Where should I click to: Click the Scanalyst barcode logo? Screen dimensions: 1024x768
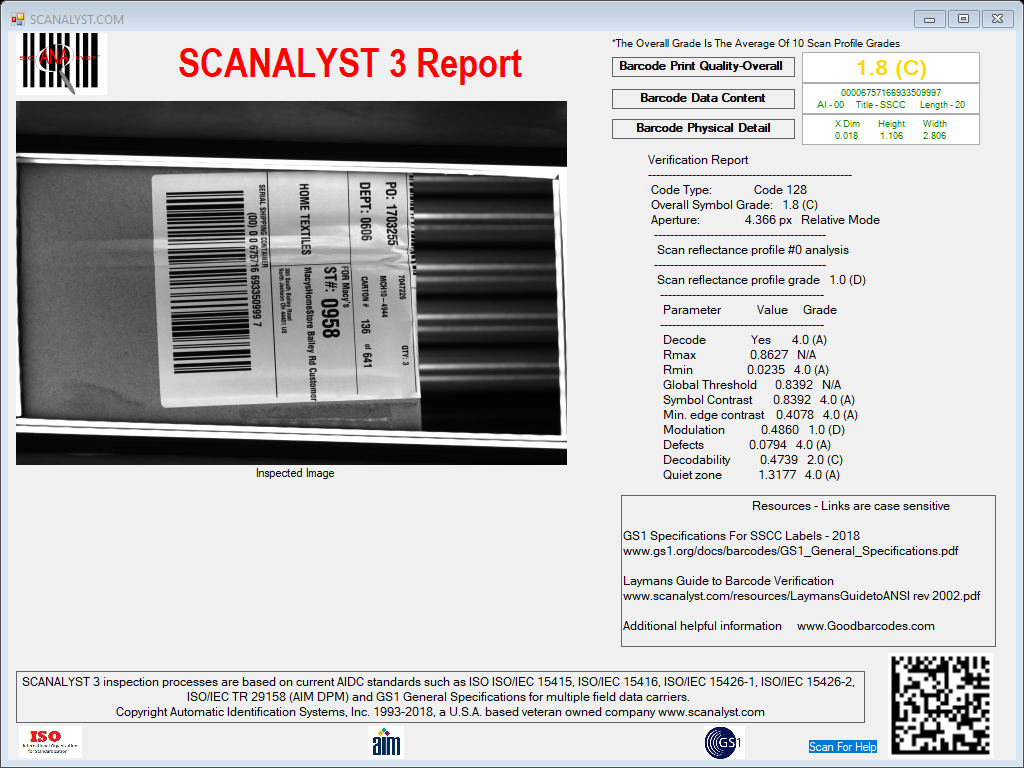pos(61,63)
